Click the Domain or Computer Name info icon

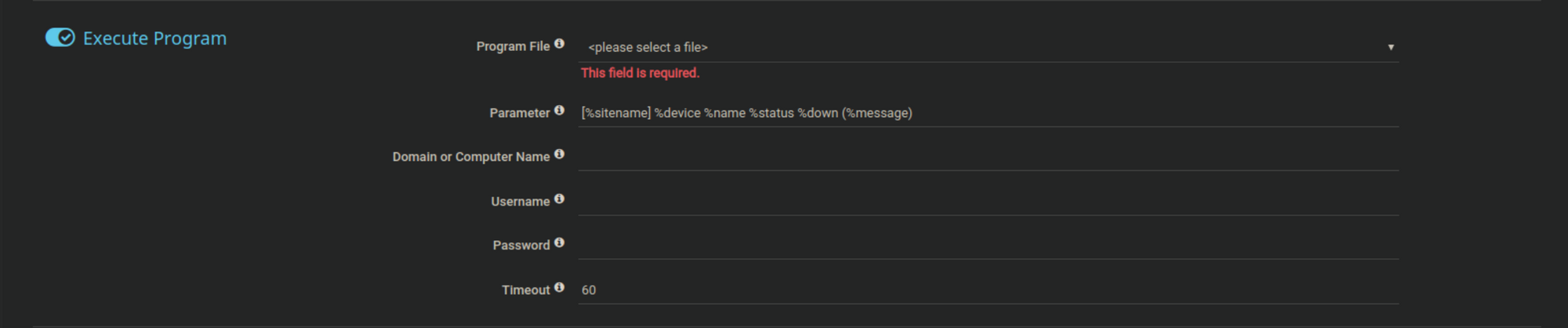559,155
